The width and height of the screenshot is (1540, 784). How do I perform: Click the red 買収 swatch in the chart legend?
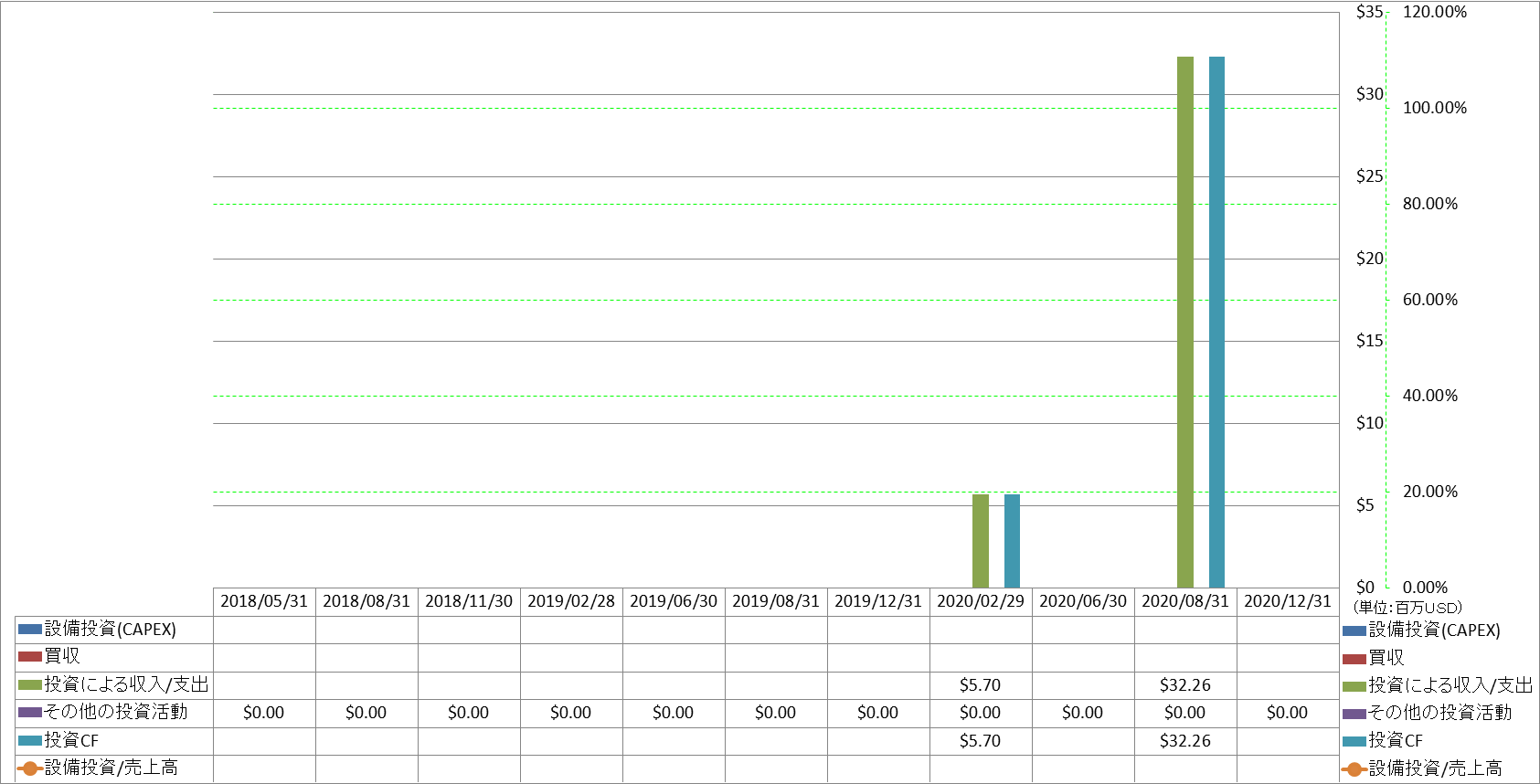1354,658
